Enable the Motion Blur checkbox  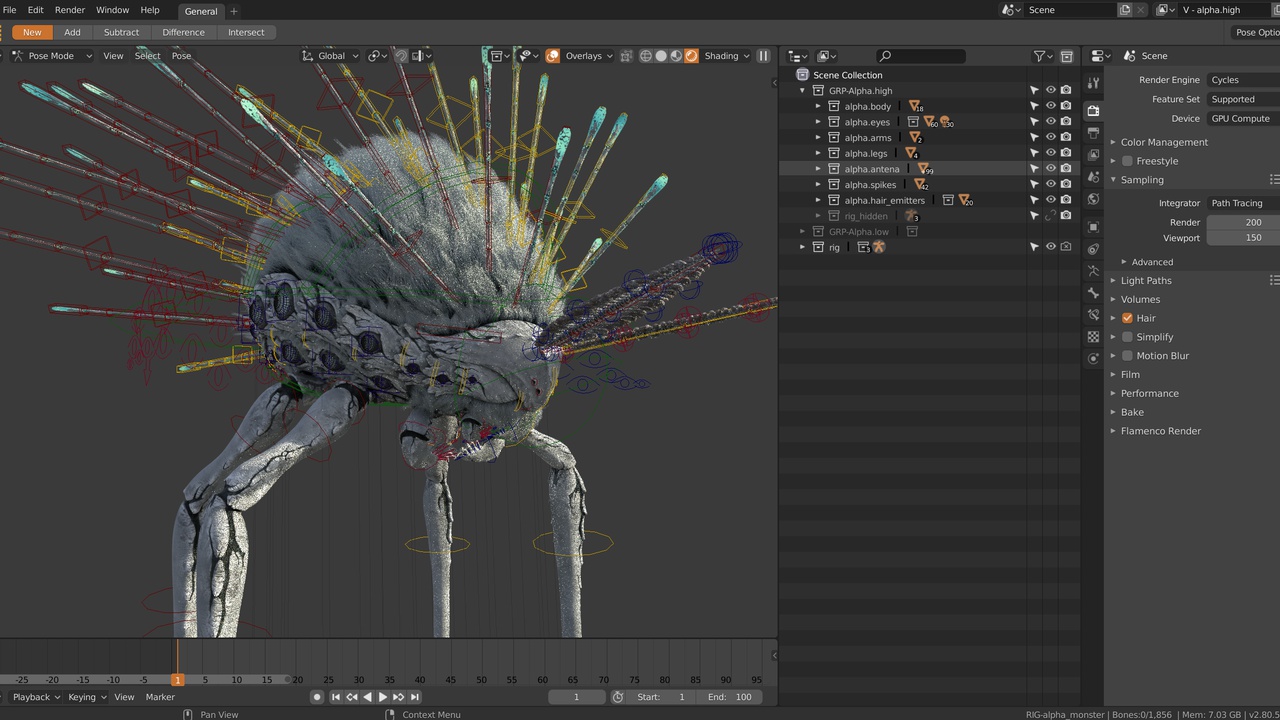pos(1127,356)
